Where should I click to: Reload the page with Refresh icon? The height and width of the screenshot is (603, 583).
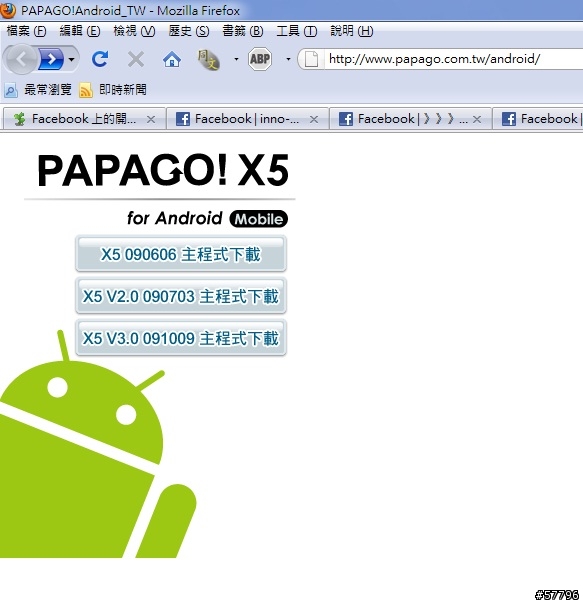(x=100, y=59)
